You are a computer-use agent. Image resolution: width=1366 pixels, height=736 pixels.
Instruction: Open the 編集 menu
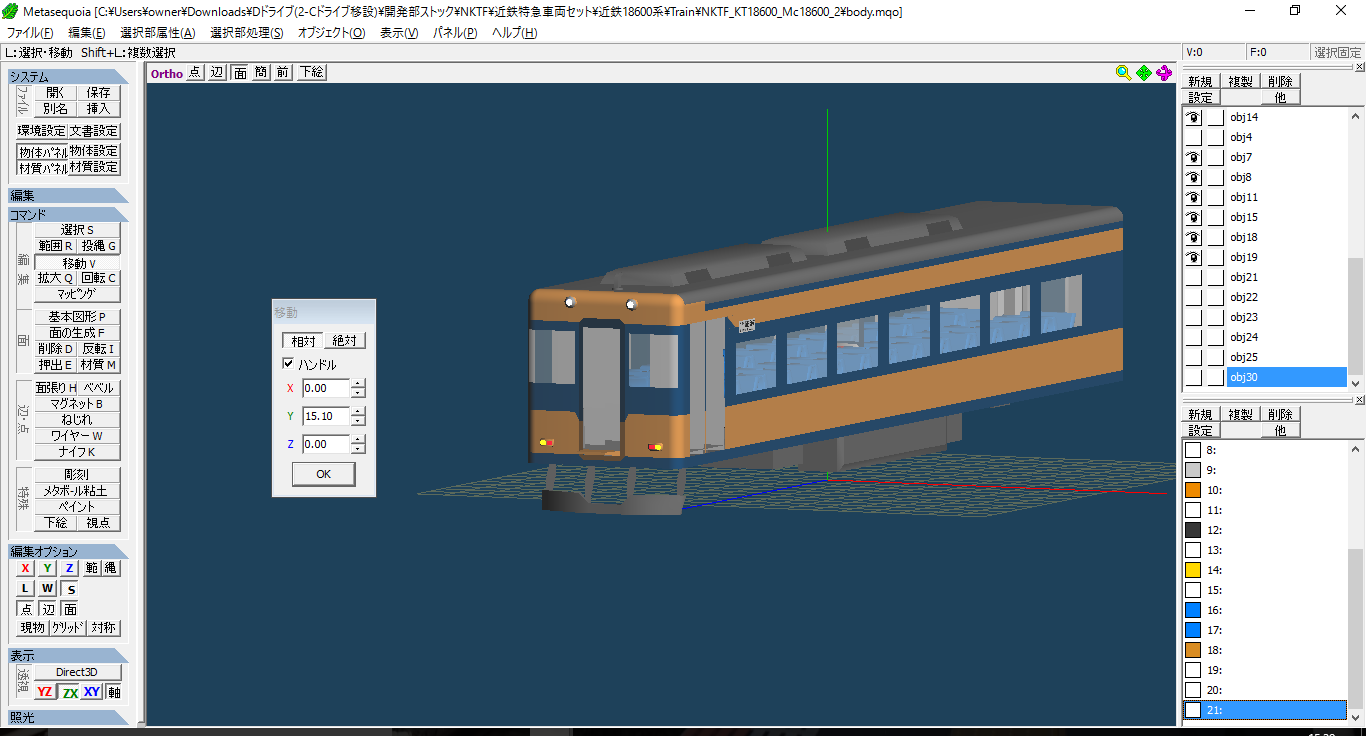pos(86,33)
